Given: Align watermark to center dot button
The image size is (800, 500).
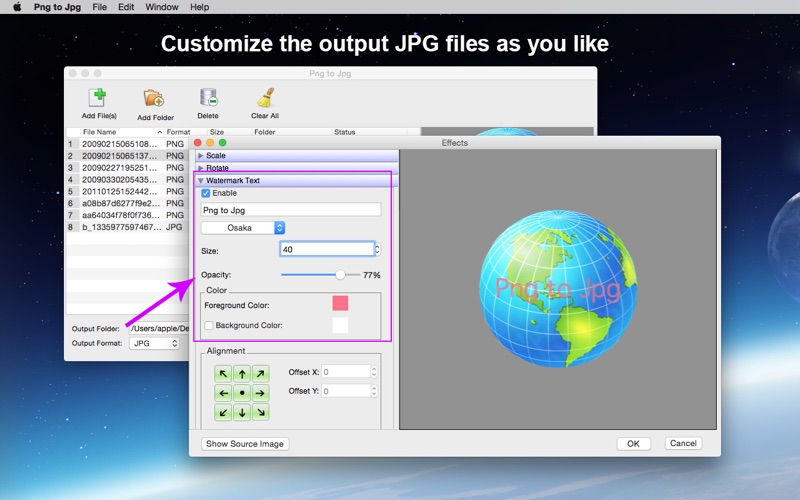Looking at the screenshot, I should tap(242, 393).
